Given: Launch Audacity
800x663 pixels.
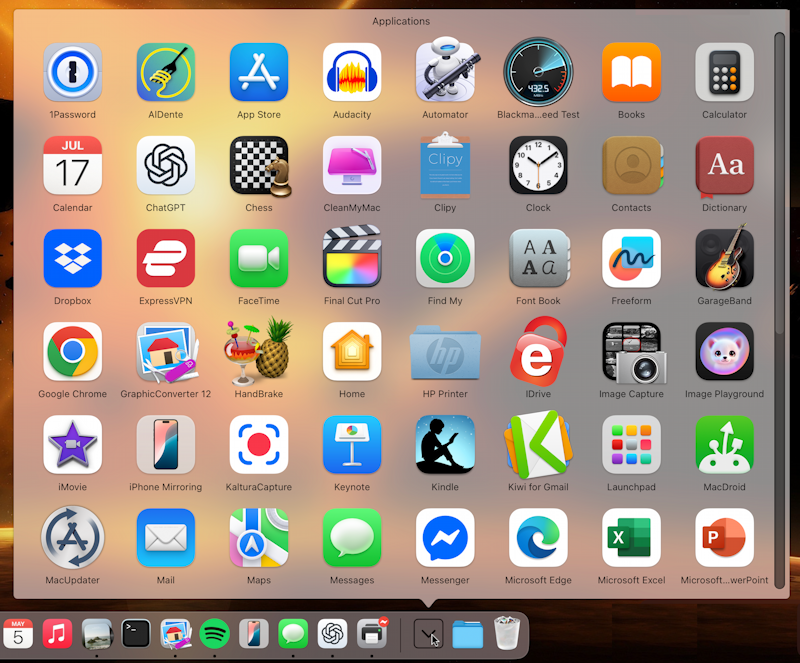Looking at the screenshot, I should click(x=352, y=72).
